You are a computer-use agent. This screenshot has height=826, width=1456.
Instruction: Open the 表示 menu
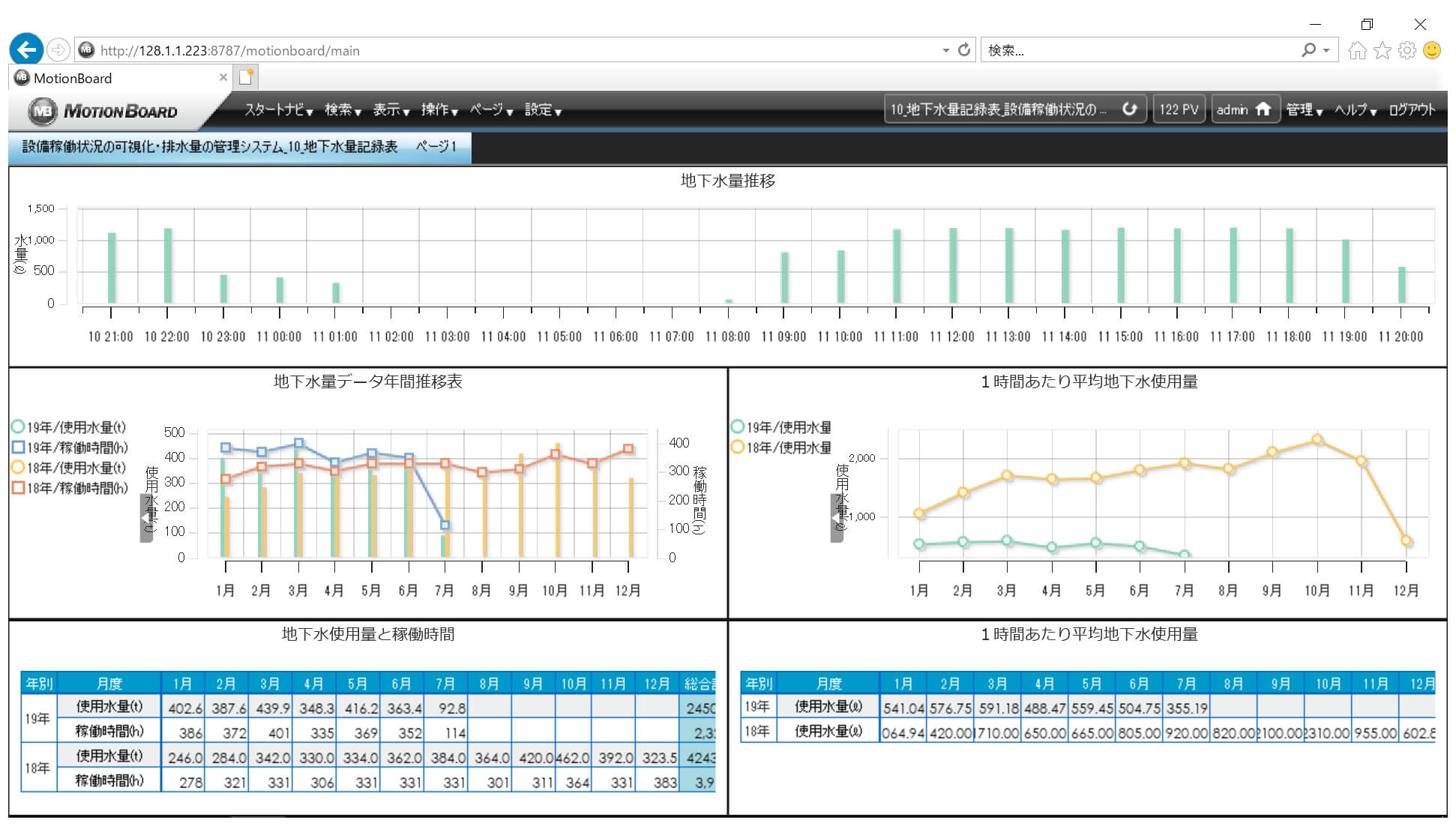[391, 110]
